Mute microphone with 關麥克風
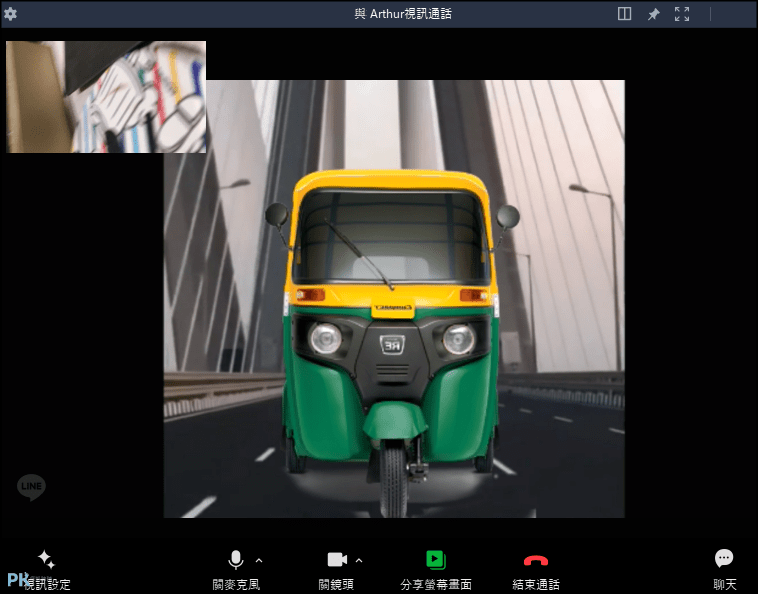This screenshot has height=594, width=758. (236, 571)
